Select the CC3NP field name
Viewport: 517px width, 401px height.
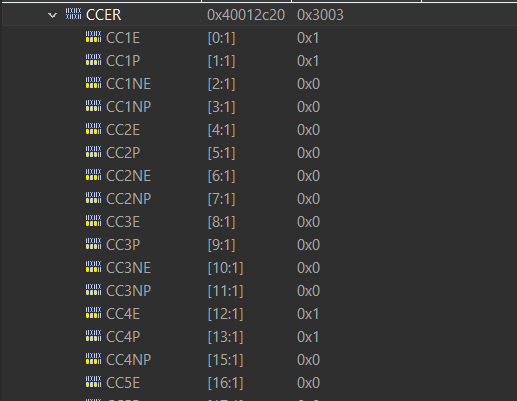[128, 291]
